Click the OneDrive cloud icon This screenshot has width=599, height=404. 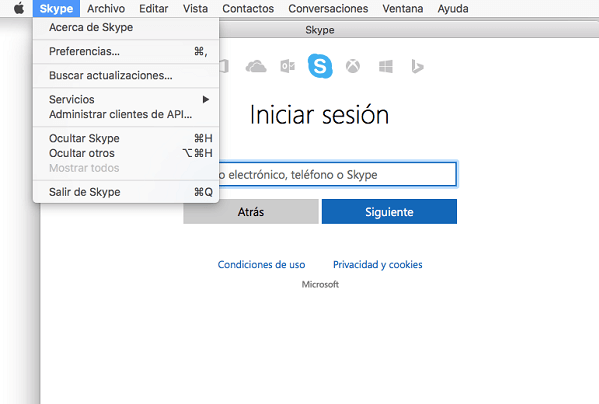coord(256,66)
